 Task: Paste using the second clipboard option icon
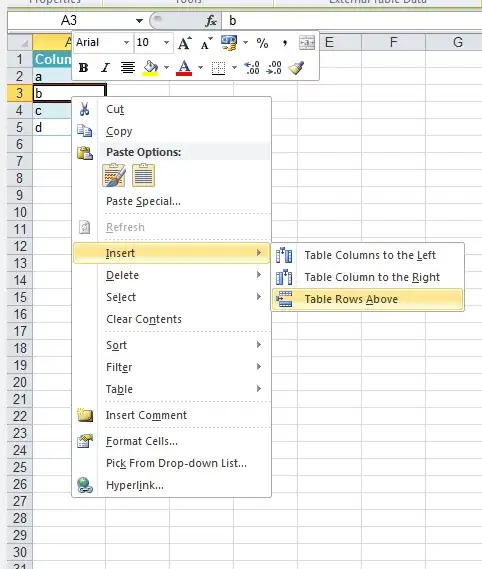[x=143, y=175]
